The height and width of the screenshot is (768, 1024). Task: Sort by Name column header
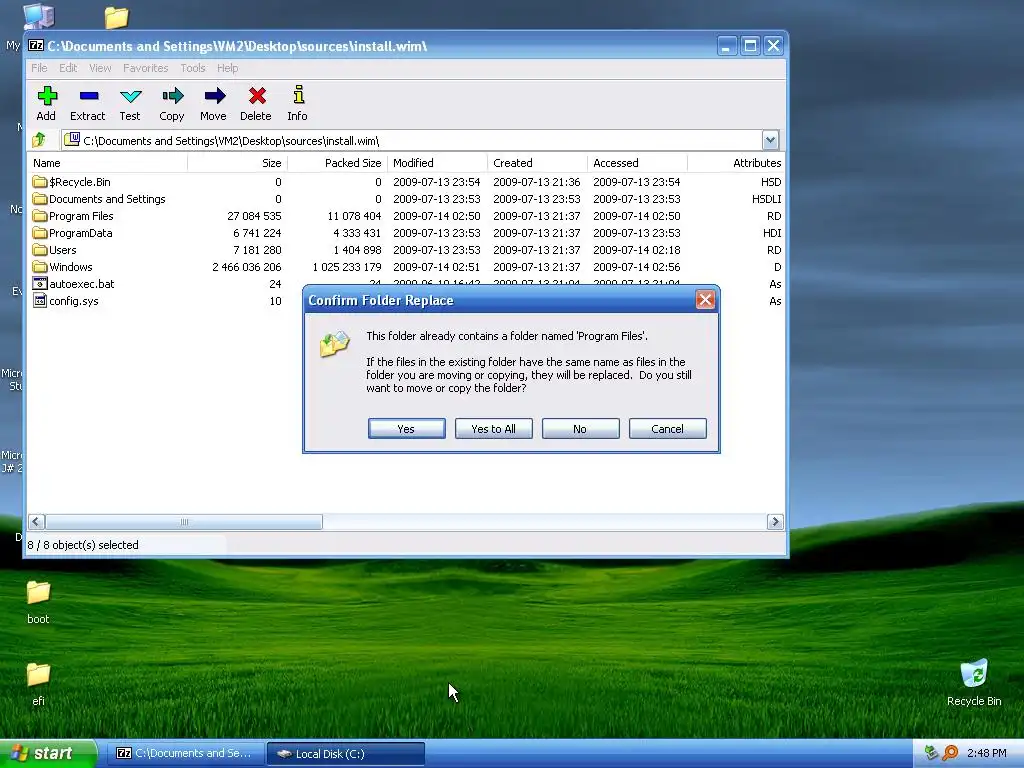(108, 163)
